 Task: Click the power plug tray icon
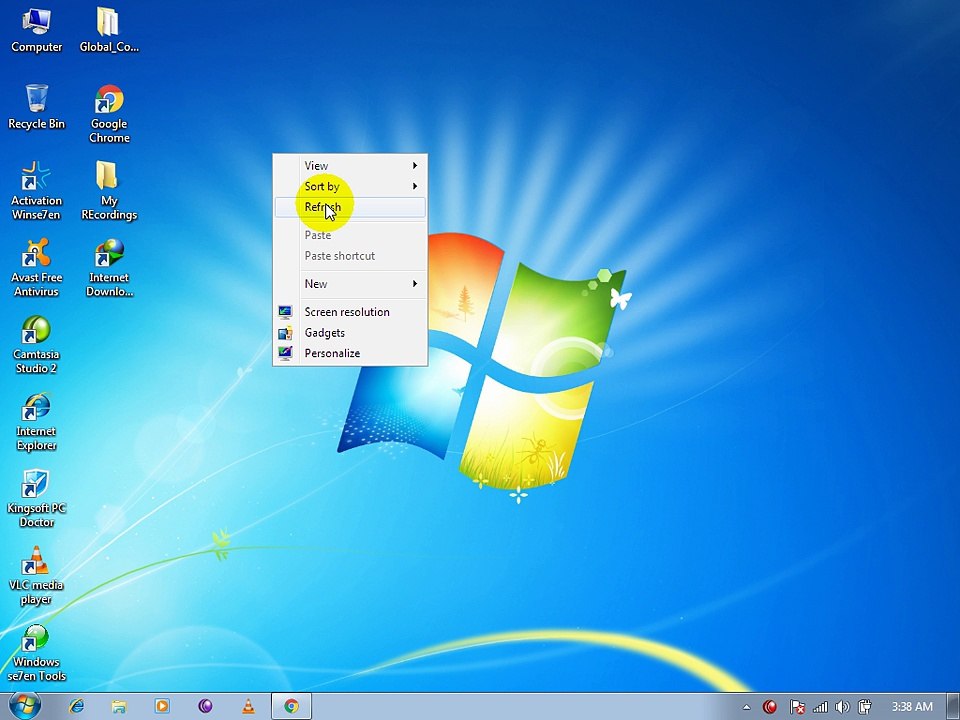864,707
